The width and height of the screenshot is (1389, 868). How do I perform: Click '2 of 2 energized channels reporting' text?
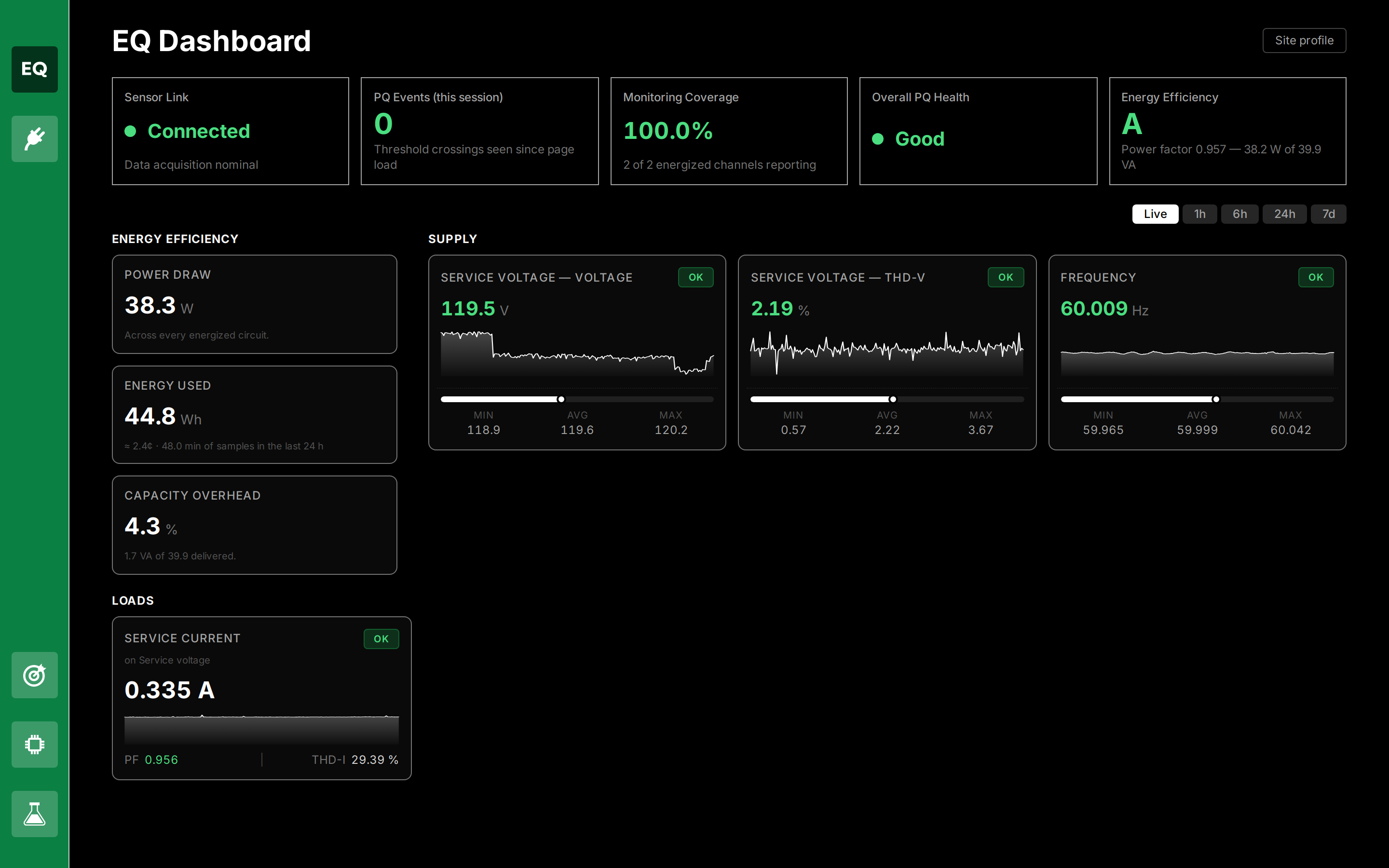(719, 165)
